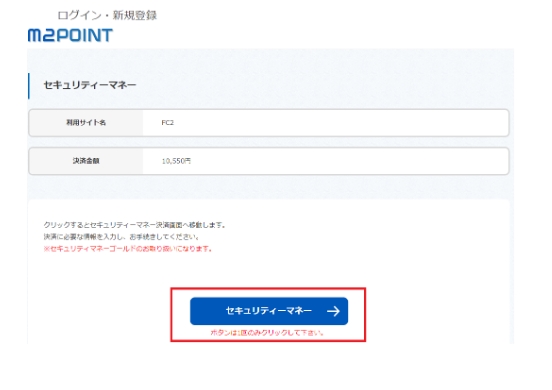
Task: Click the M2POINT logo
Action: click(x=70, y=35)
